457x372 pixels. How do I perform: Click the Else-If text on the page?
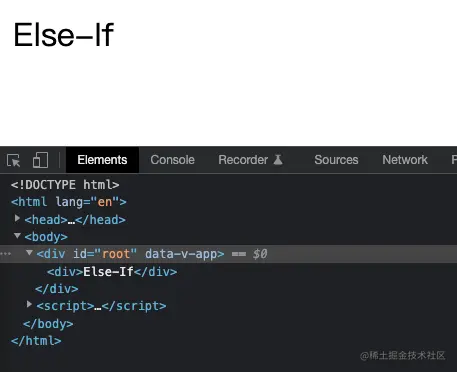64,35
